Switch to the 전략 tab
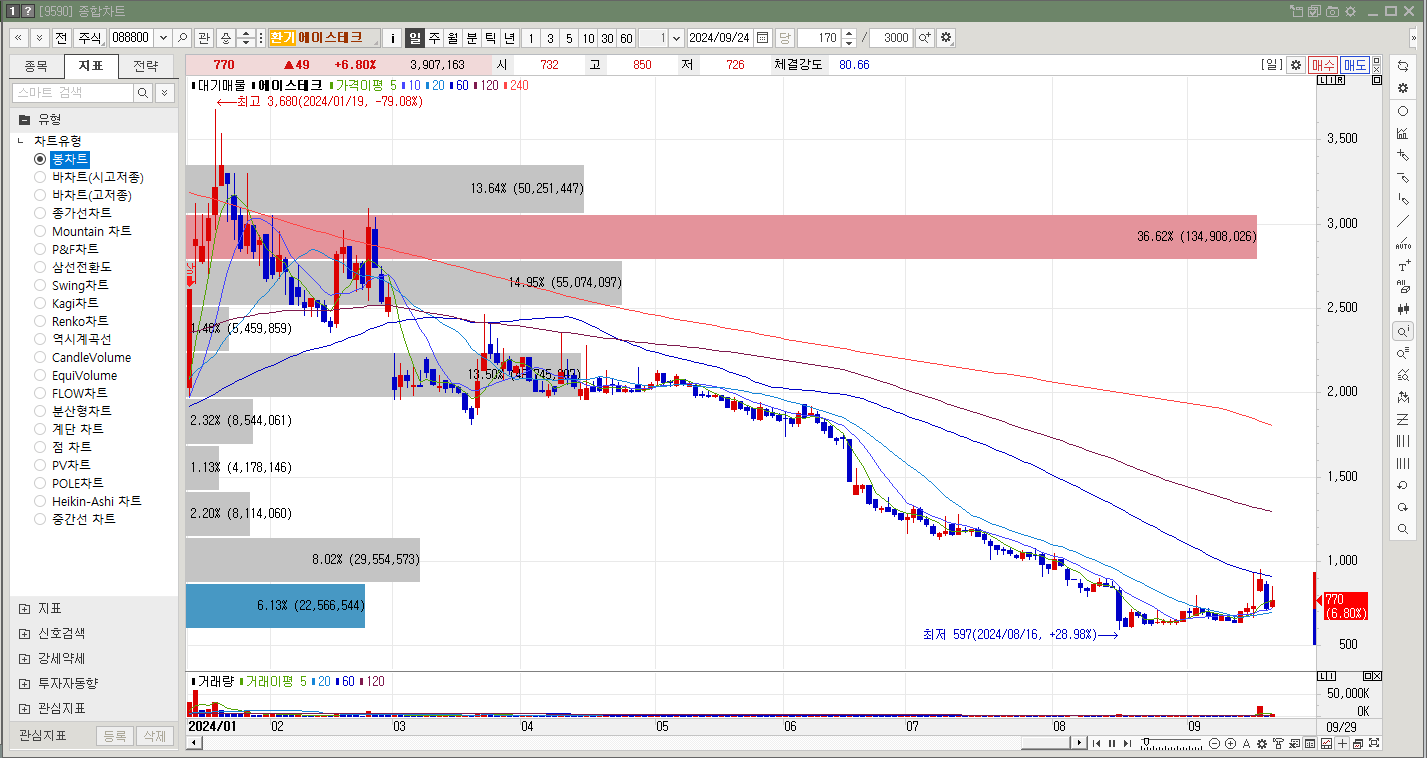This screenshot has height=758, width=1427. pos(146,66)
